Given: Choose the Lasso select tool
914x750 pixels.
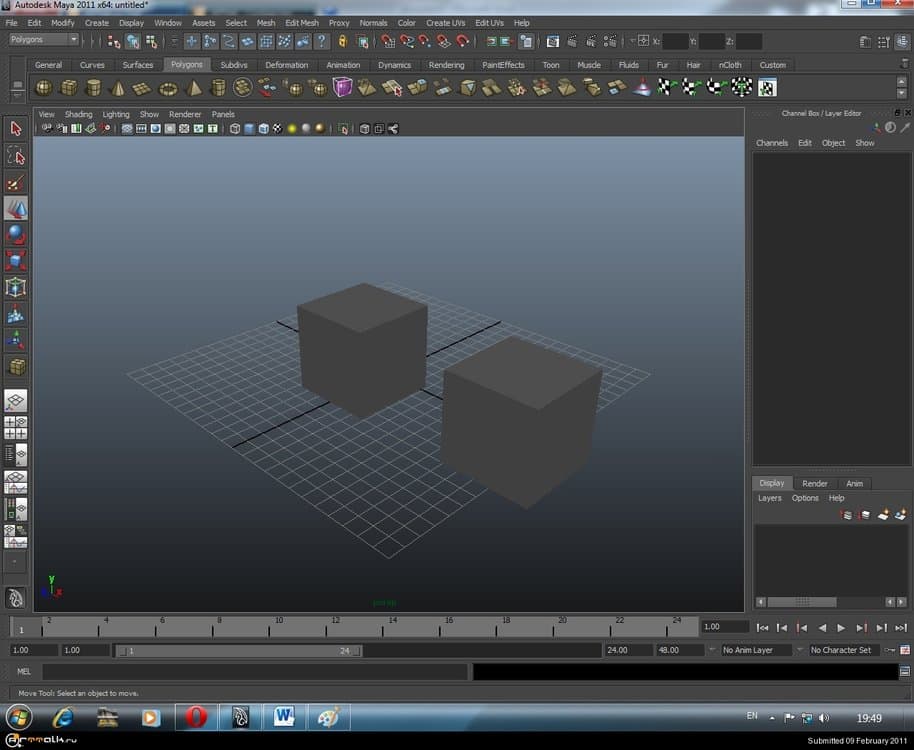Looking at the screenshot, I should point(16,156).
